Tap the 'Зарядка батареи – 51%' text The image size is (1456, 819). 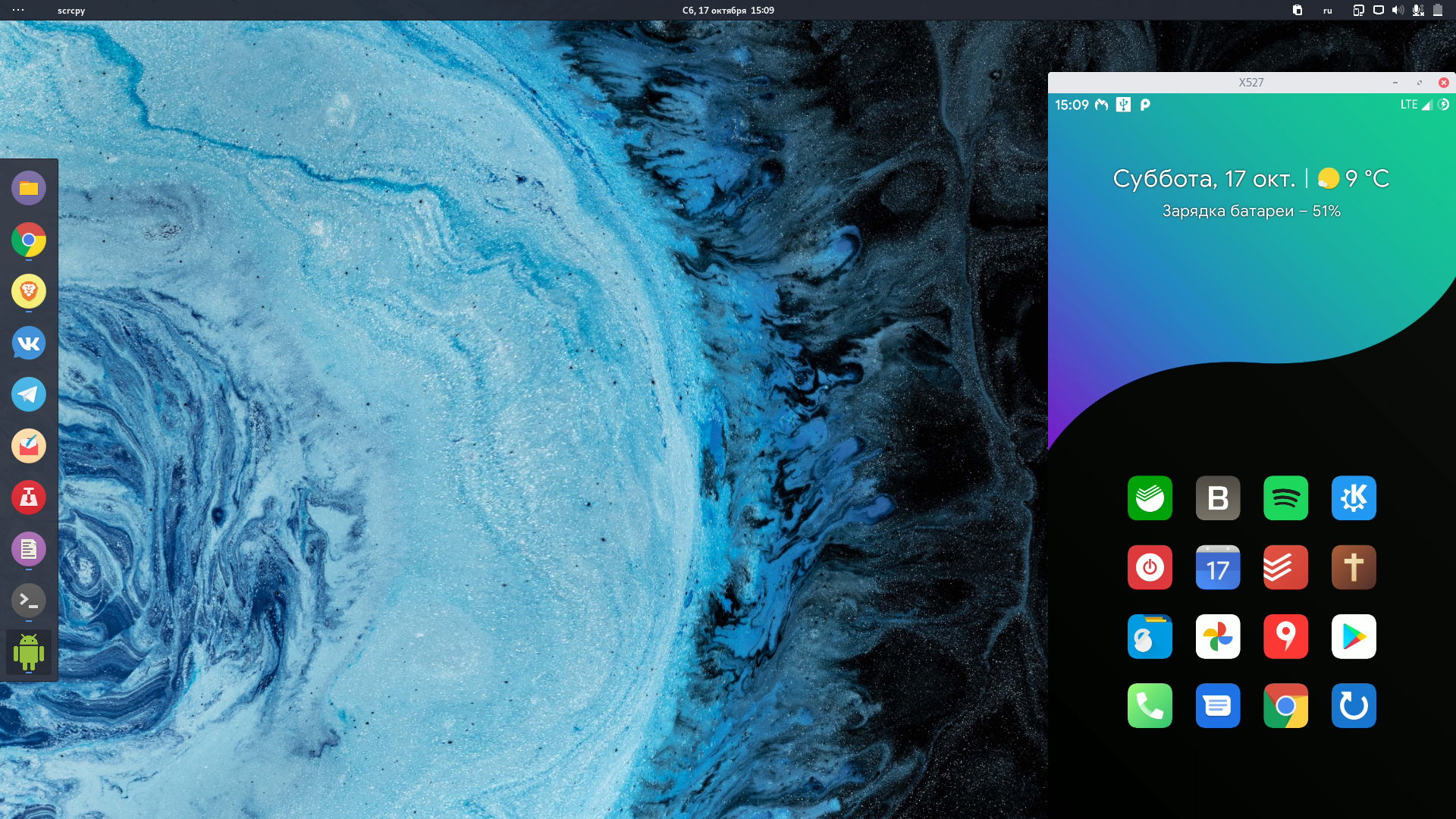point(1251,212)
